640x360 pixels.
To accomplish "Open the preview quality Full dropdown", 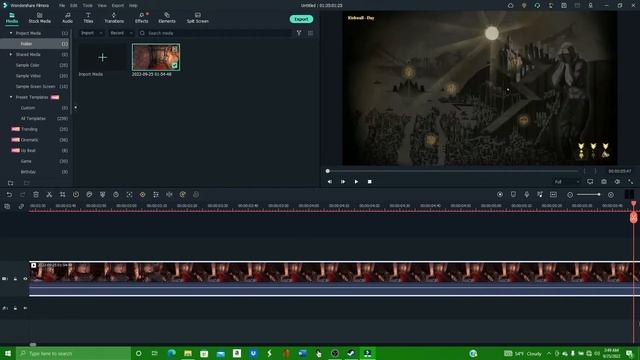I will (x=567, y=182).
